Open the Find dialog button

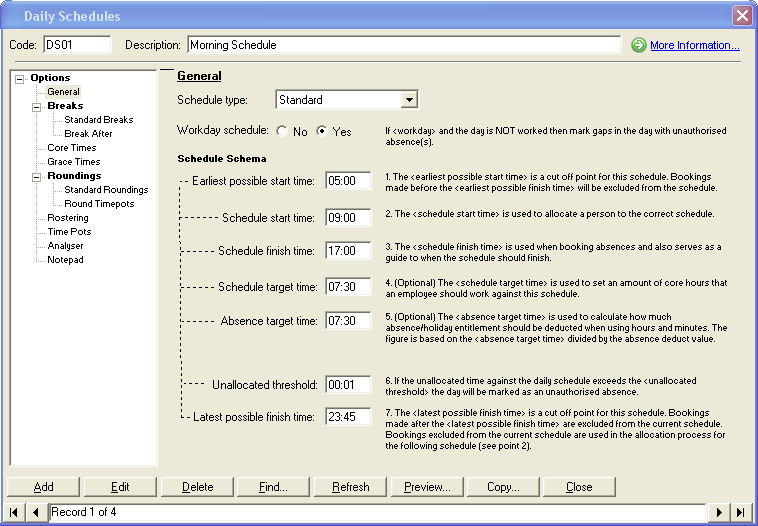coord(274,487)
